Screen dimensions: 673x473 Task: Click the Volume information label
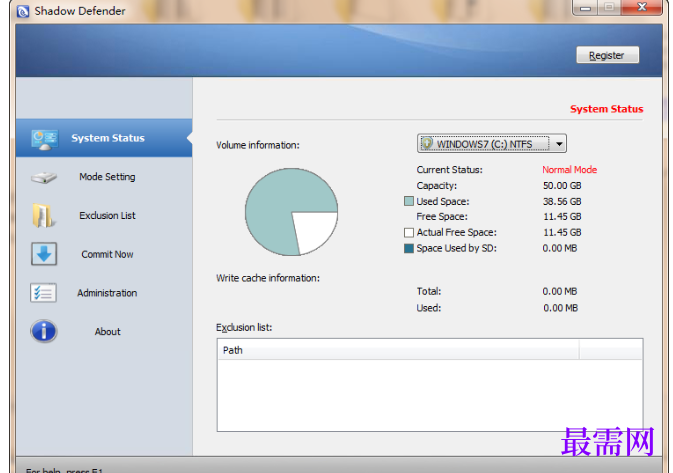click(x=258, y=145)
